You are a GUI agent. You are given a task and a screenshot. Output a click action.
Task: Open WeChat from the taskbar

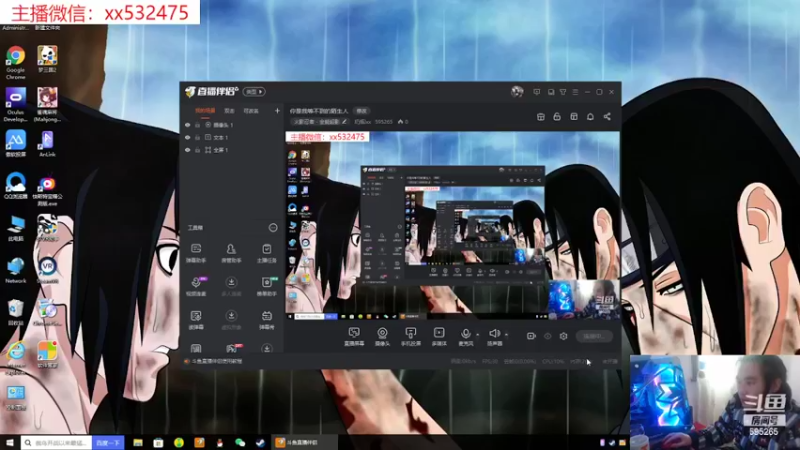[x=240, y=442]
